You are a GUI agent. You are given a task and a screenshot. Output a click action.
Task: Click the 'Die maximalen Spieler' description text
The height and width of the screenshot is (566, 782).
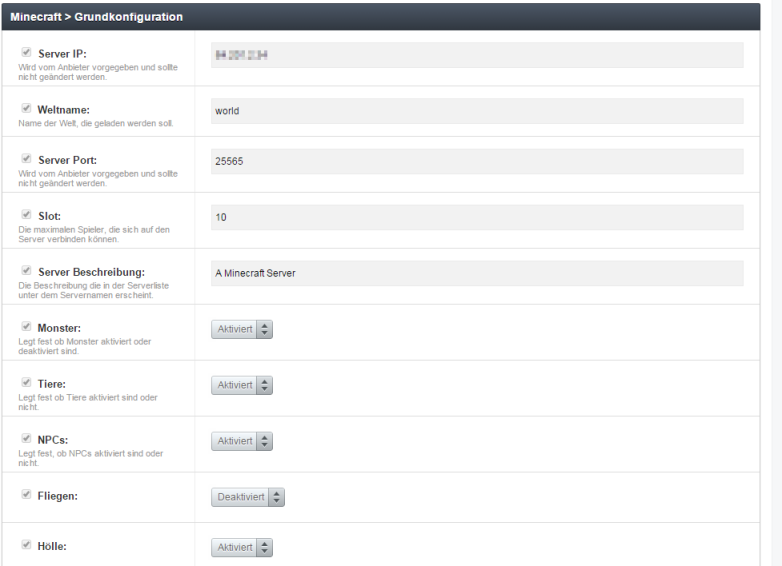point(94,234)
